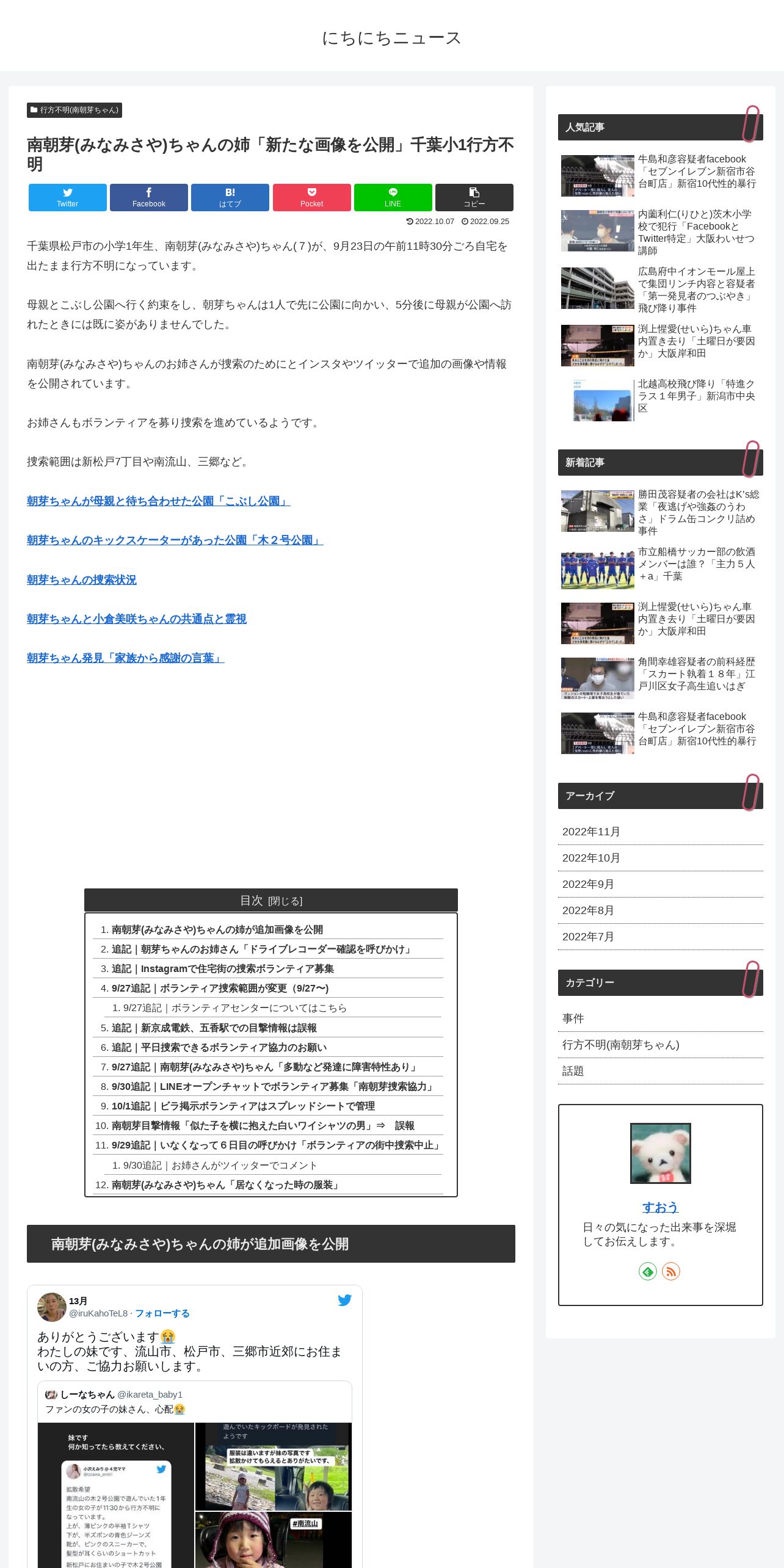Image resolution: width=784 pixels, height=1568 pixels.
Task: Jump to TOC item 11 街中捜索中止
Action: [x=277, y=1145]
